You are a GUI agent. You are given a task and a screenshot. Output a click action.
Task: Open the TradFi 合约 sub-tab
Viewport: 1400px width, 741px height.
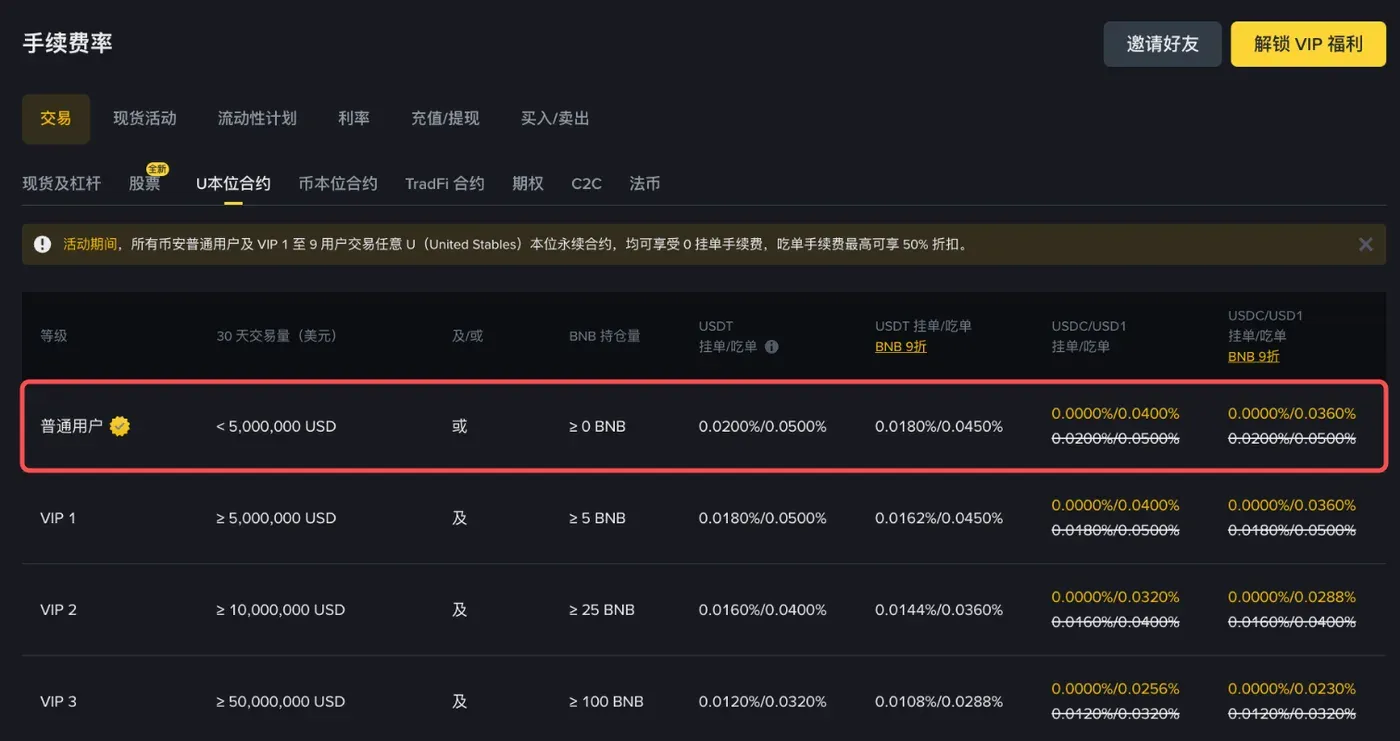(445, 184)
